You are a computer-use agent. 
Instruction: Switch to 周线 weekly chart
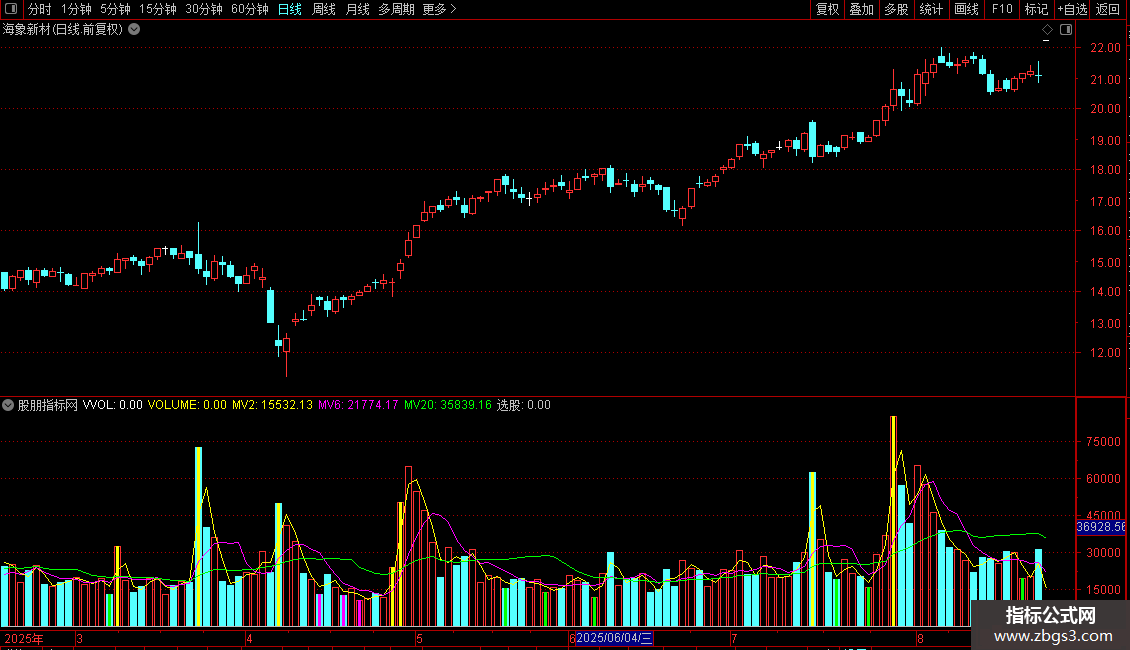324,9
